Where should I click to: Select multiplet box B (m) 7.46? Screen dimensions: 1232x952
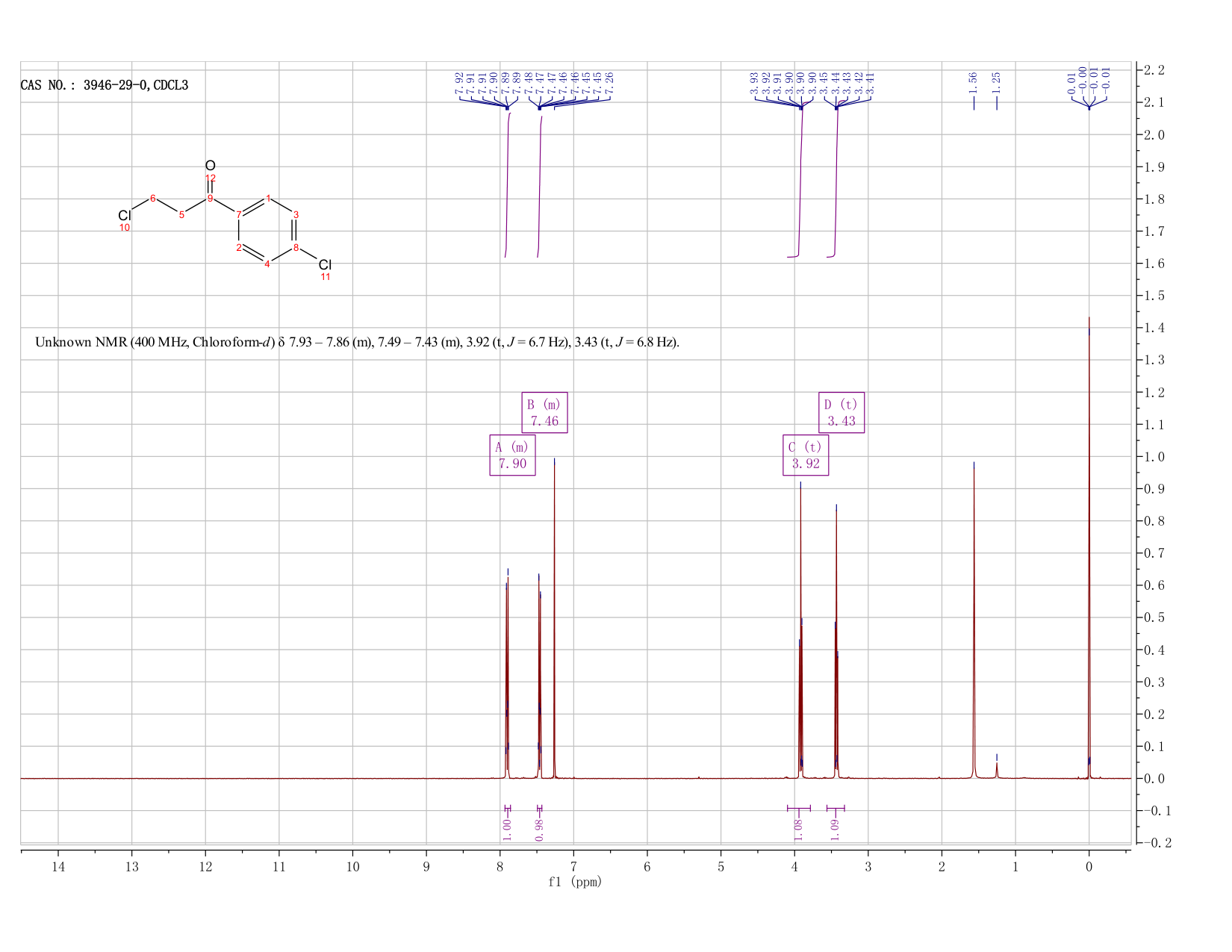[x=544, y=412]
